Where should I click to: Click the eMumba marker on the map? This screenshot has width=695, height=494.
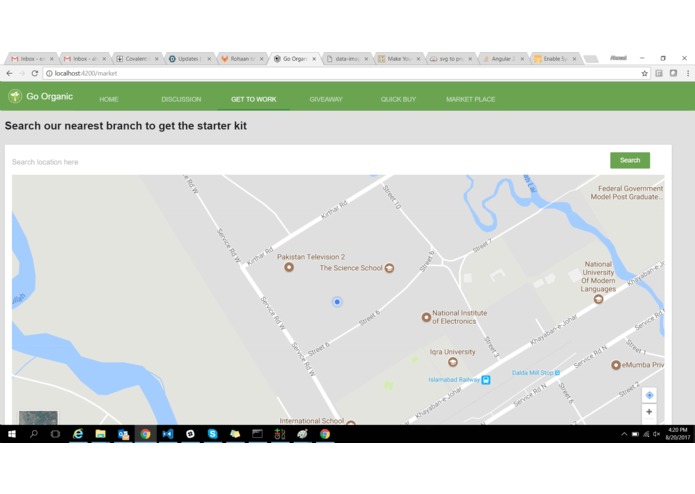(616, 365)
